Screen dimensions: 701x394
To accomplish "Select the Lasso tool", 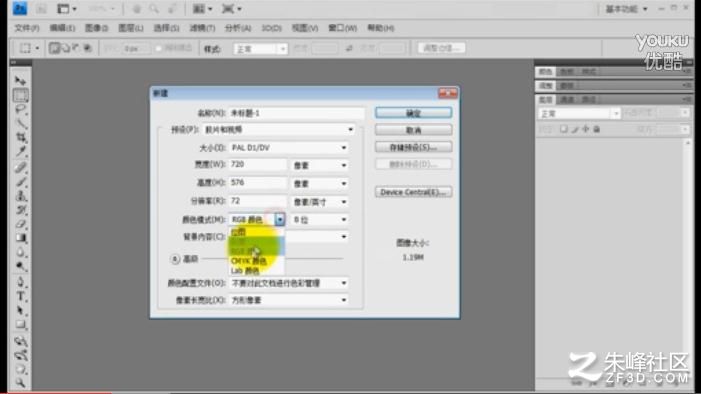I will point(21,109).
